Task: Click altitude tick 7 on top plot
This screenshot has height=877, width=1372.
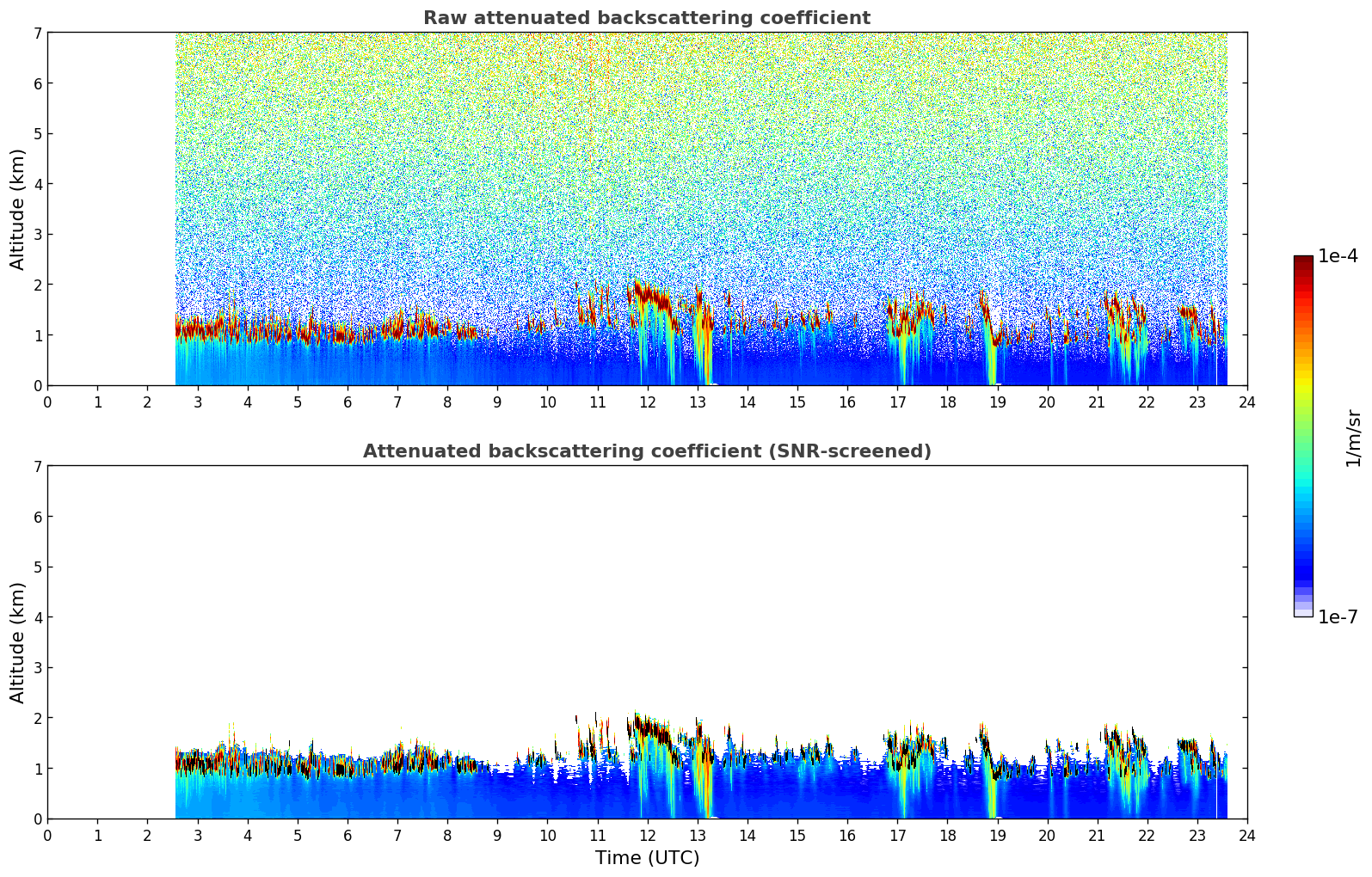Action: tap(37, 33)
